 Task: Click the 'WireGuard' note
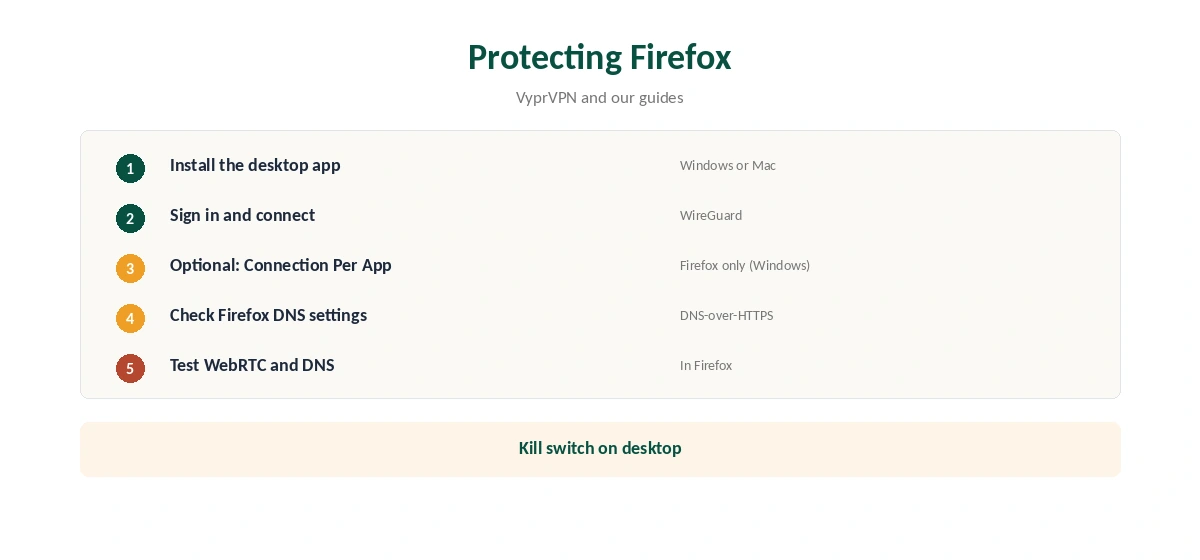711,215
